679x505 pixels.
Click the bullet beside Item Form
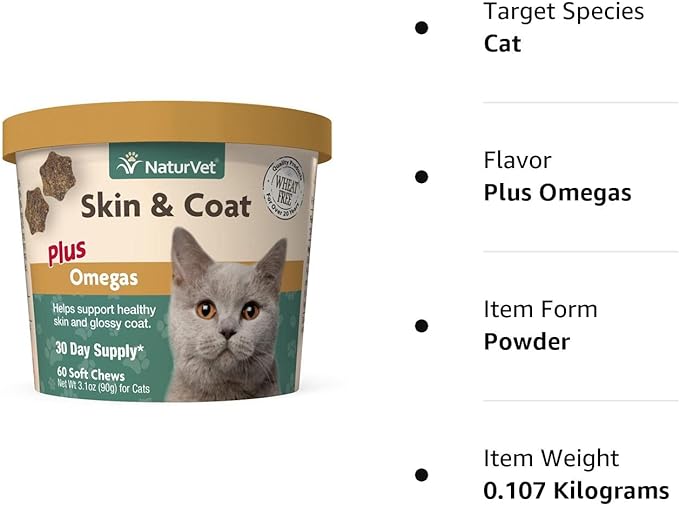(421, 326)
